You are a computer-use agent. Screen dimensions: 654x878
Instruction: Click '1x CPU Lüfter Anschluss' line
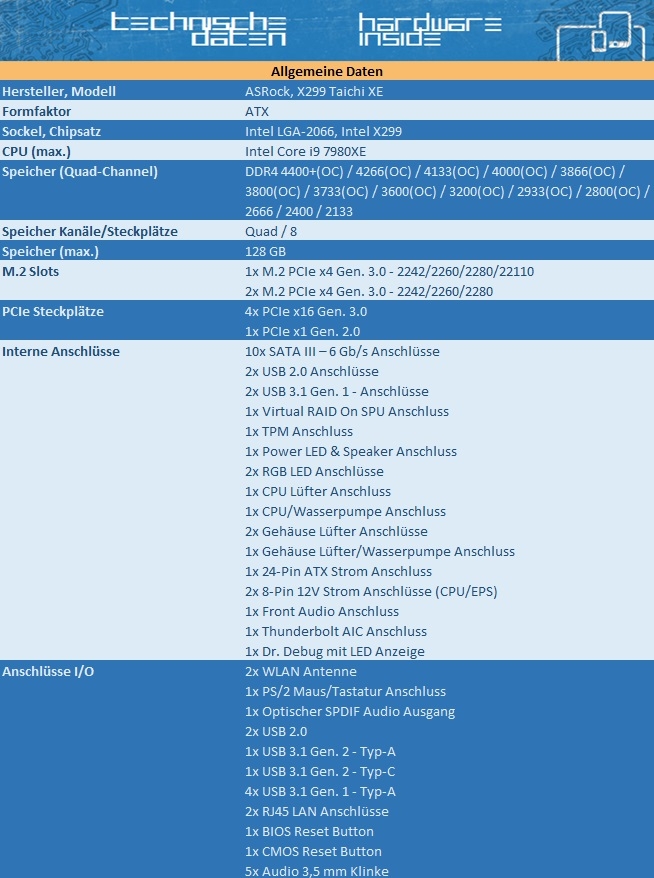coord(317,492)
